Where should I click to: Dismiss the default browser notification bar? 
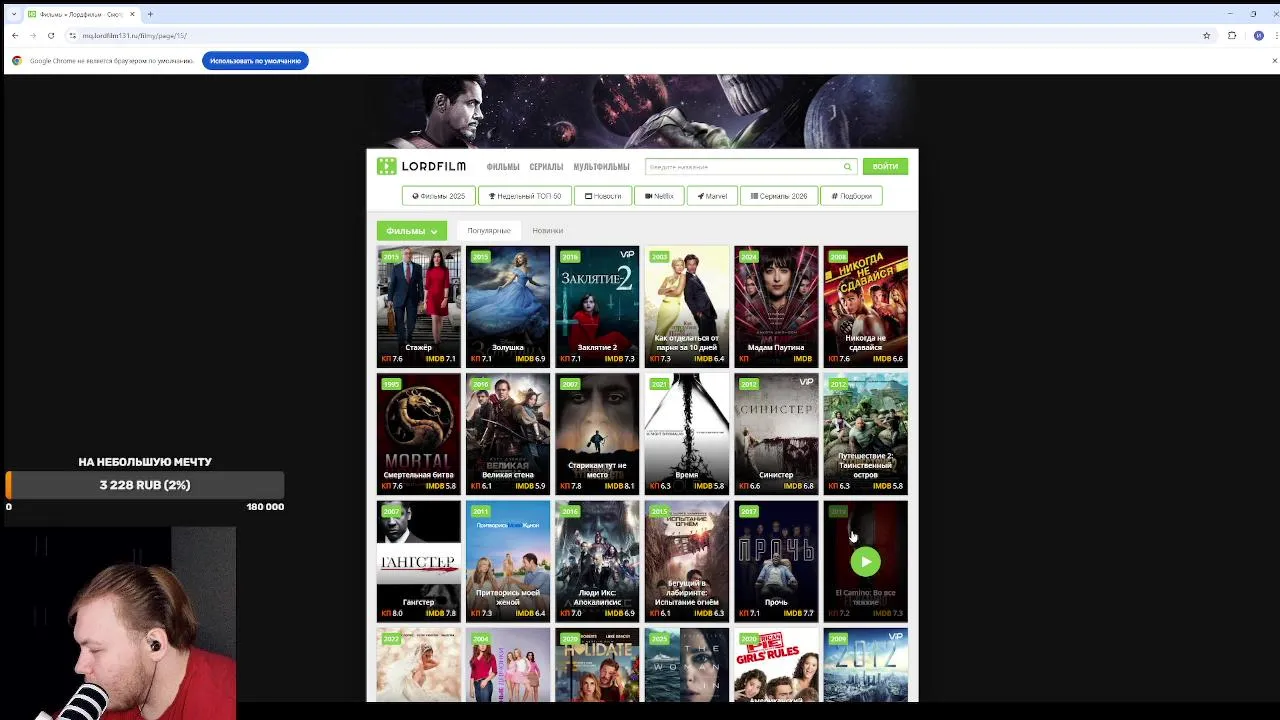coord(1274,61)
